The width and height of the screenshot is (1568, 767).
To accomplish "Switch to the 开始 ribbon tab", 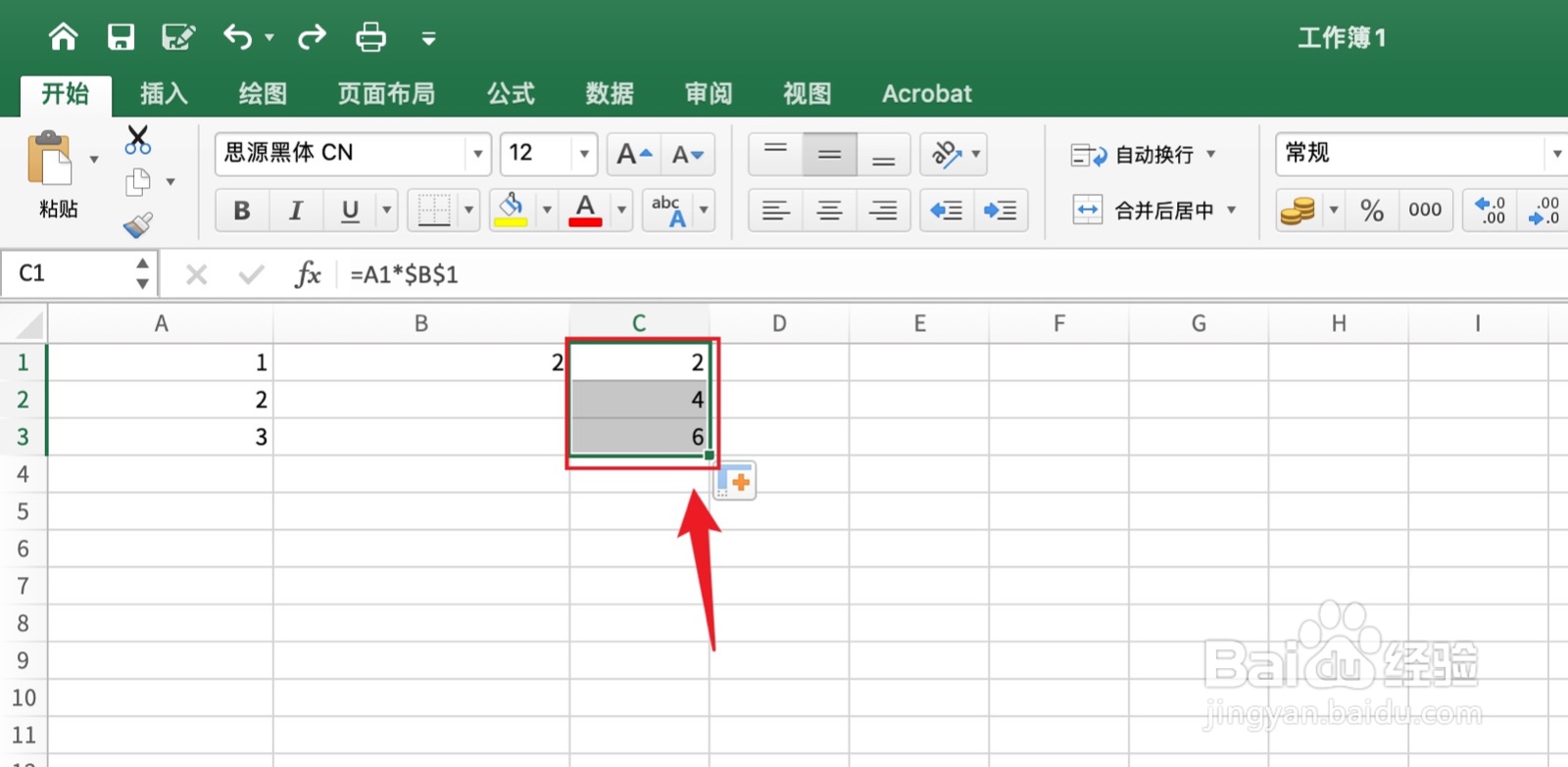I will pyautogui.click(x=66, y=94).
